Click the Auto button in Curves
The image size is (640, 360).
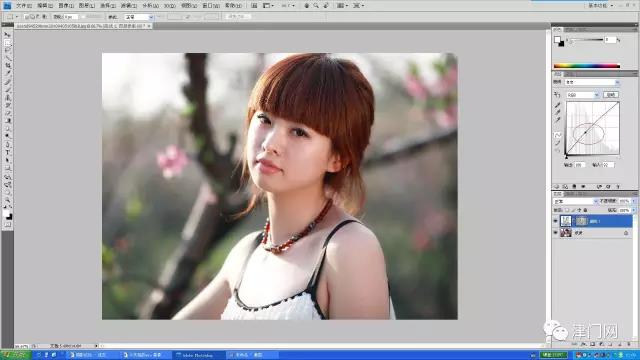611,95
